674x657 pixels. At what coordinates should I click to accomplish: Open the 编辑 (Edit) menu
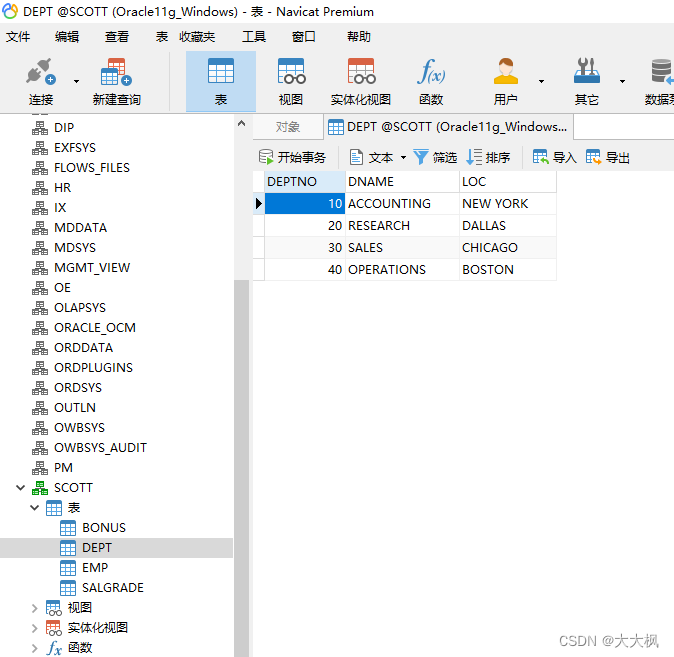click(x=67, y=37)
